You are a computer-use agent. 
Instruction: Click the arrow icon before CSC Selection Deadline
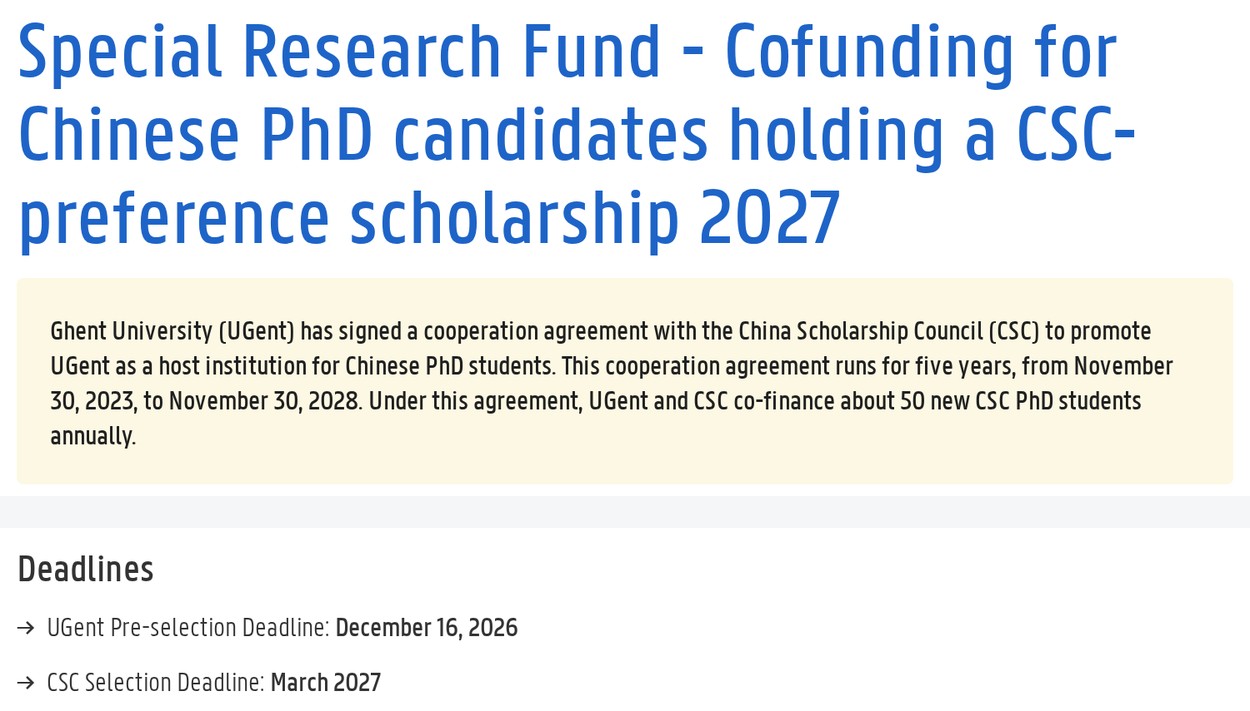pos(26,684)
